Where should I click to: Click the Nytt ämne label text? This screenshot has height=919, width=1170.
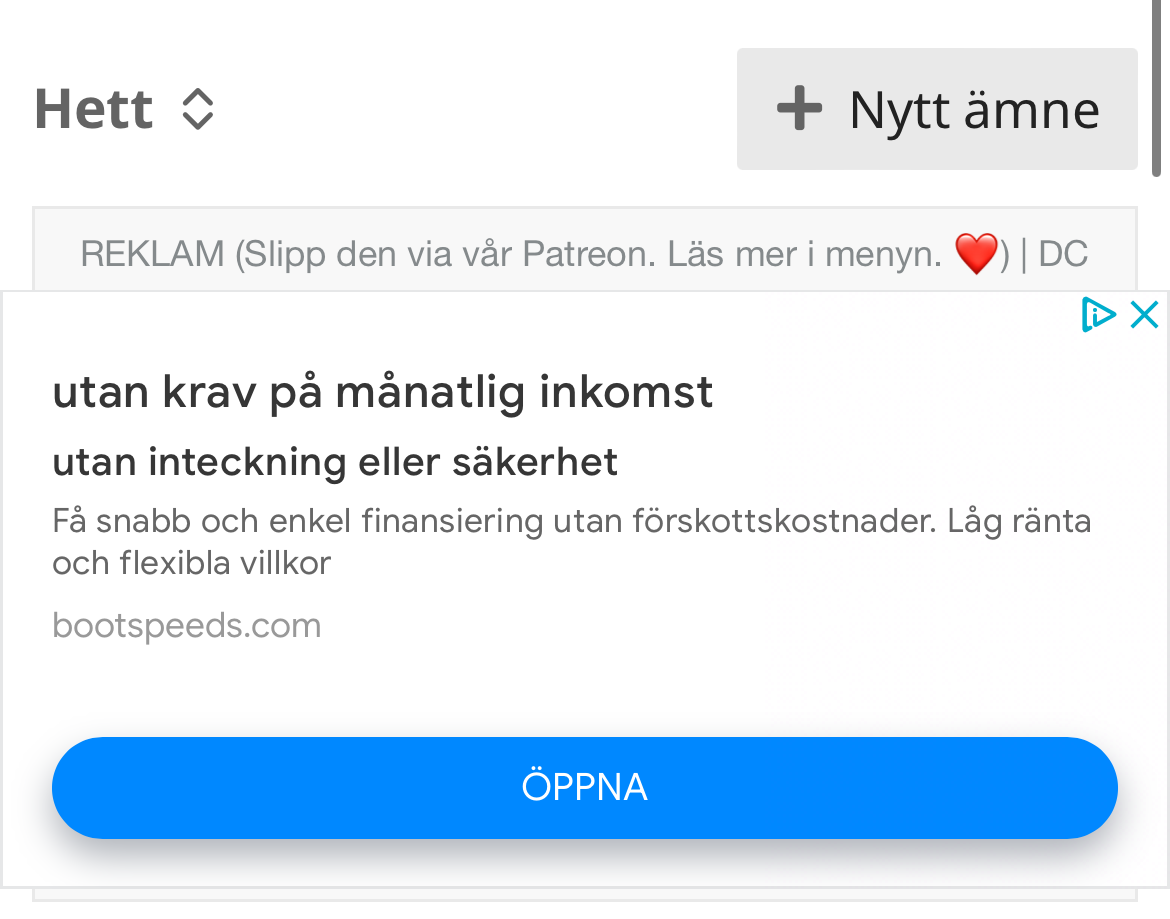975,110
